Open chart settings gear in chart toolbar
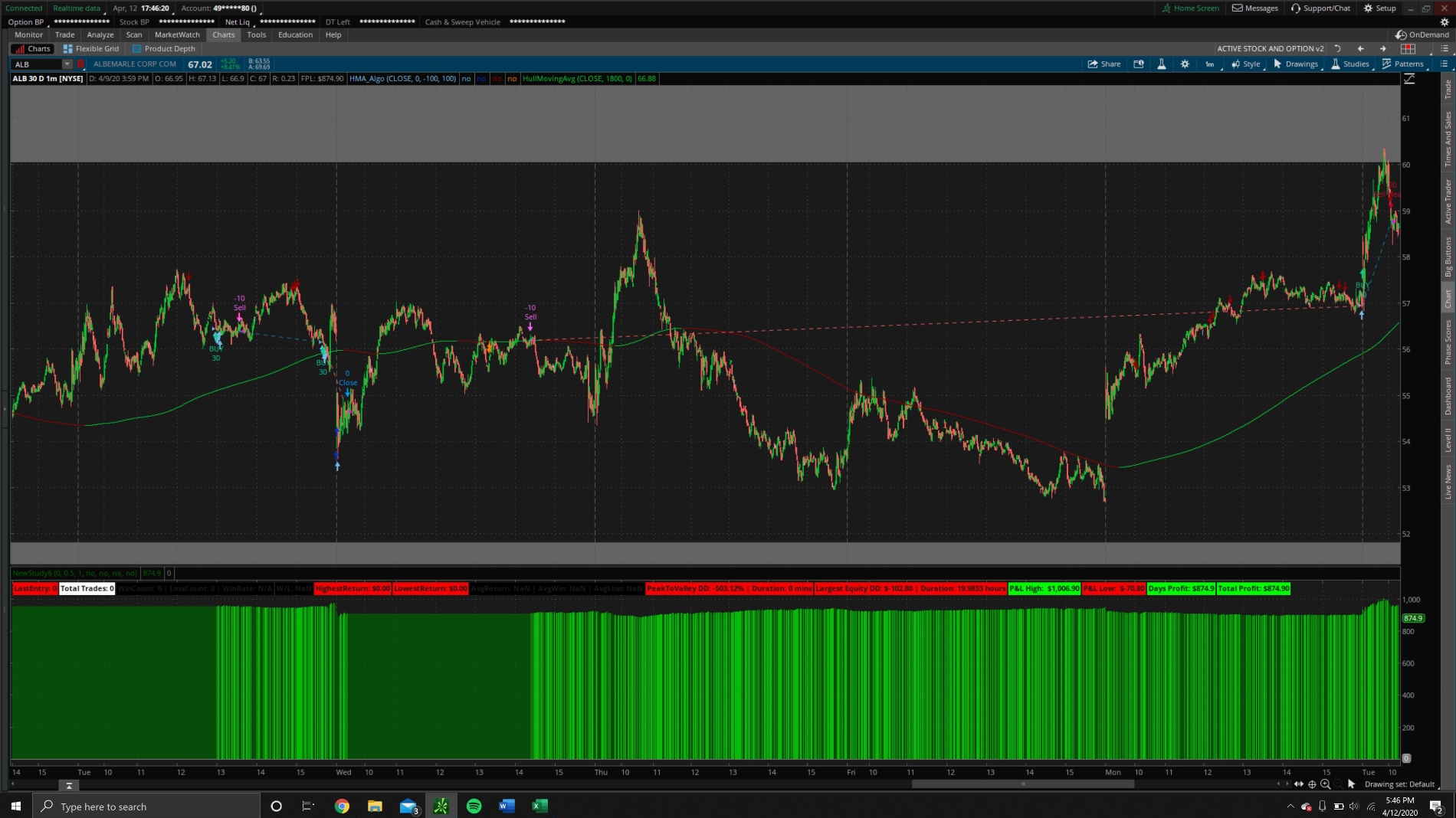Image resolution: width=1456 pixels, height=818 pixels. [x=1185, y=64]
